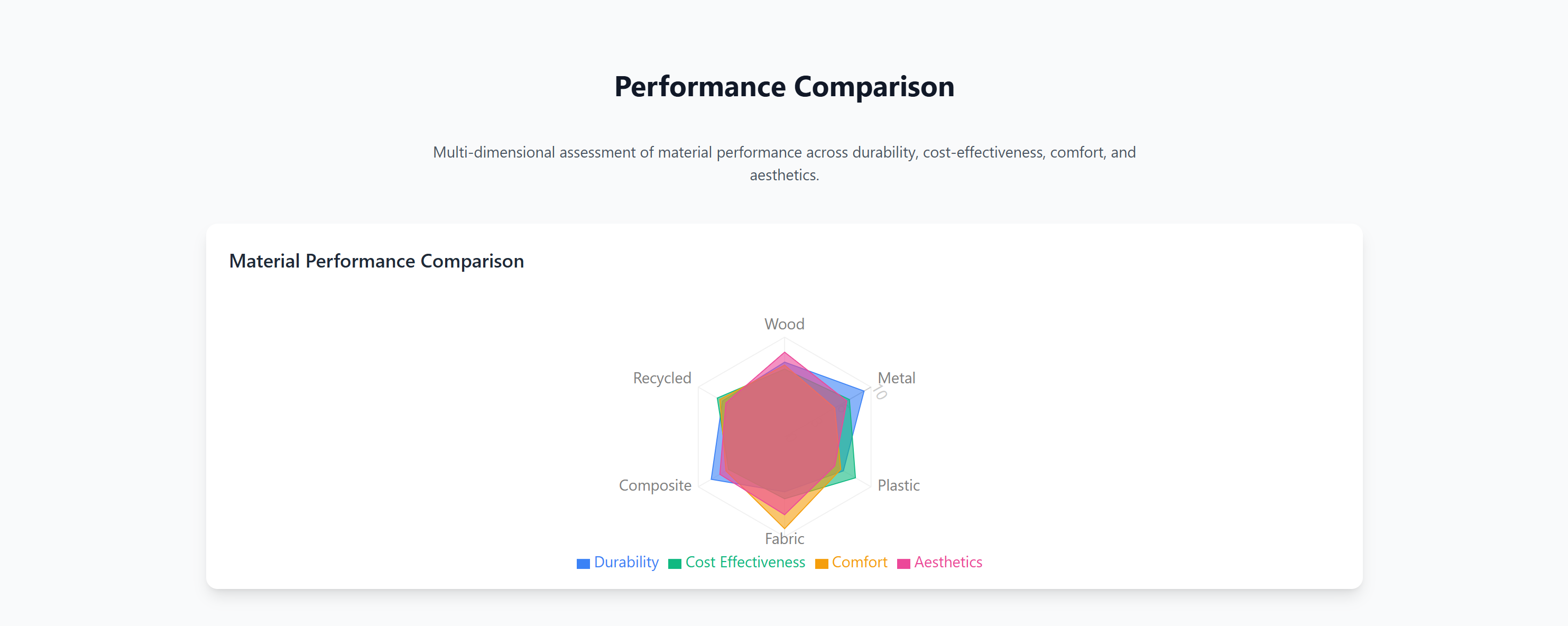Click the Fabric axis label

(784, 539)
